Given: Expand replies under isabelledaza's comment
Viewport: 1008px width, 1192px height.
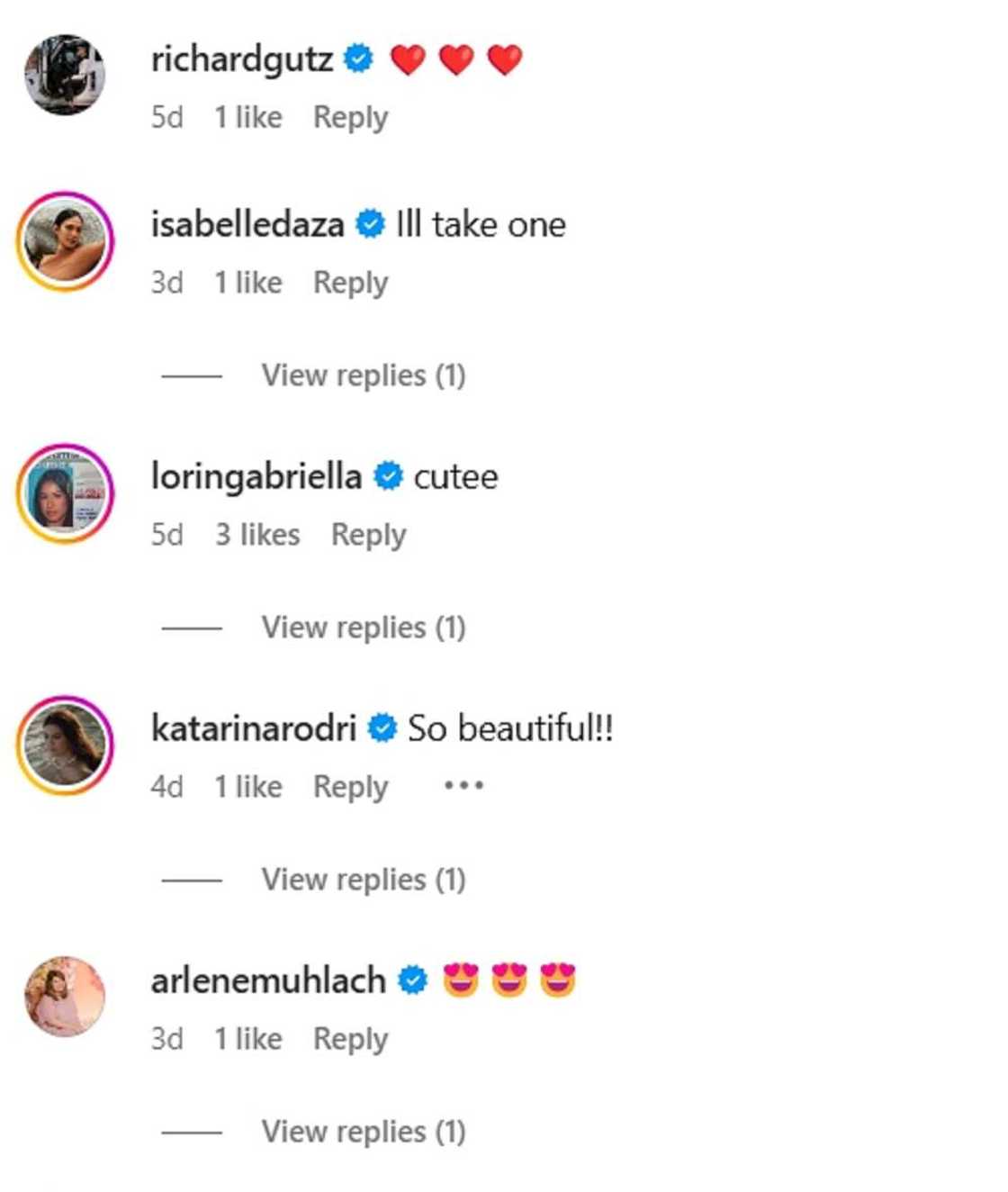Looking at the screenshot, I should click(x=363, y=375).
